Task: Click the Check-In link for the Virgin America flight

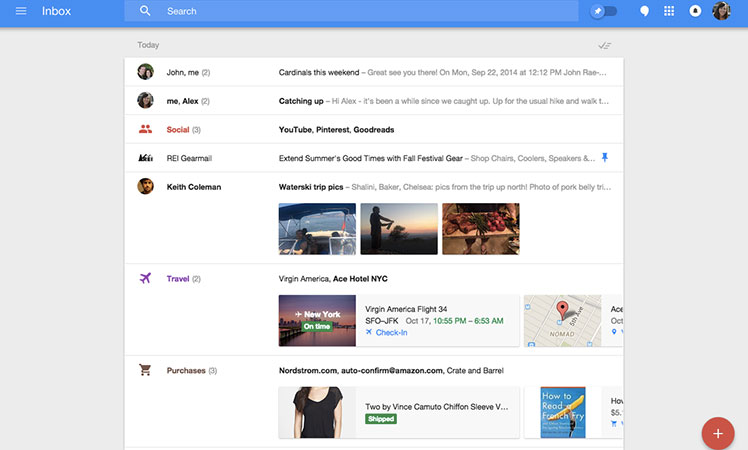Action: [x=390, y=332]
